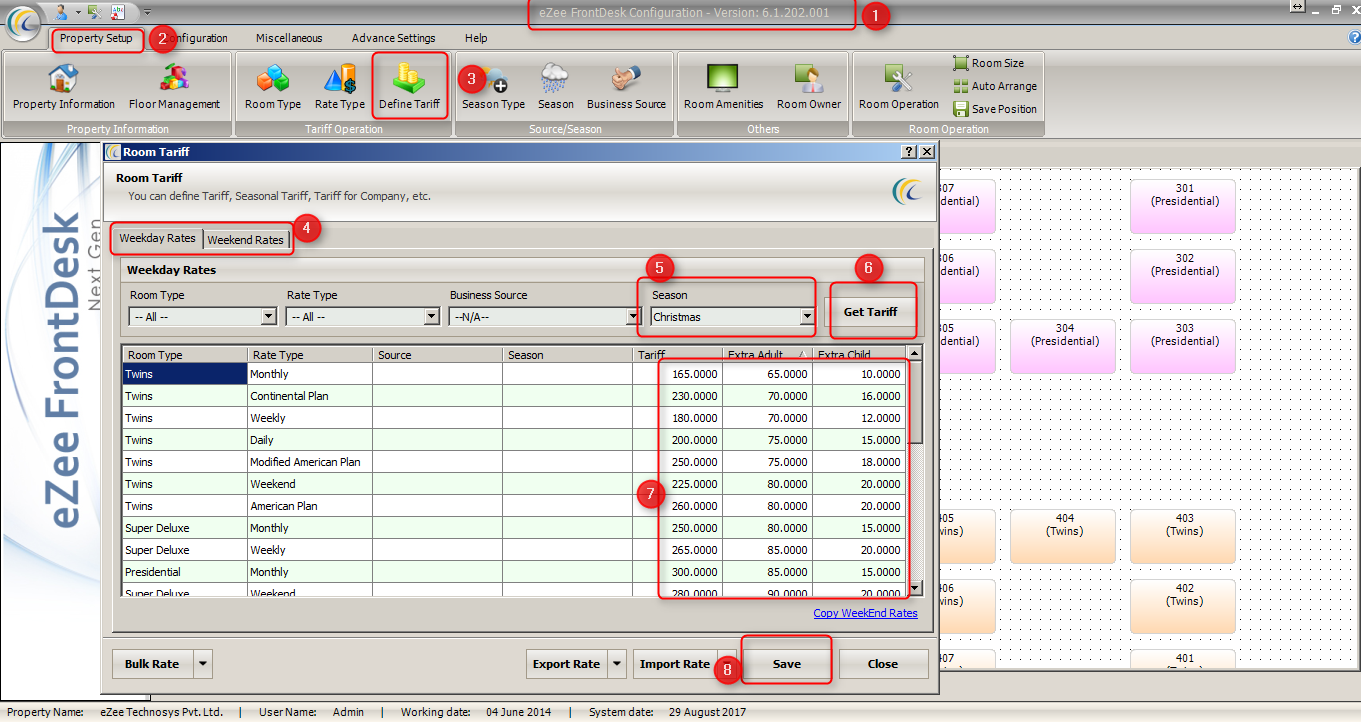The height and width of the screenshot is (722, 1361).
Task: Click the Twins Daily tariff value 200.0000
Action: (x=677, y=440)
